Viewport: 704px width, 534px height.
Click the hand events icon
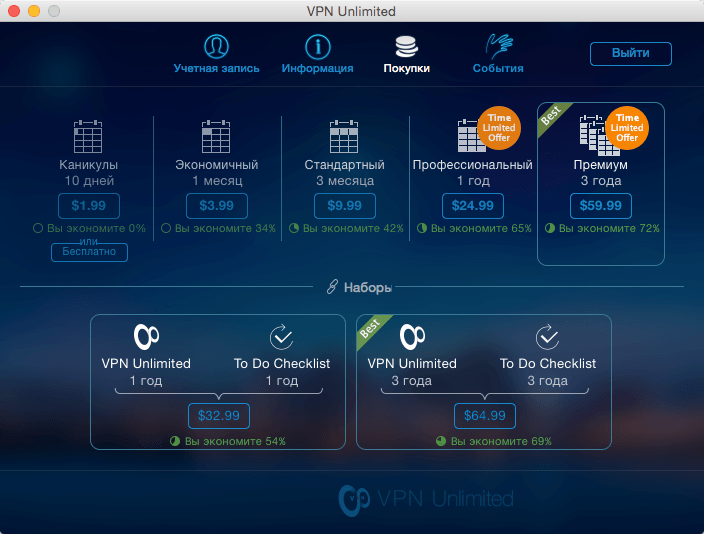[x=499, y=46]
